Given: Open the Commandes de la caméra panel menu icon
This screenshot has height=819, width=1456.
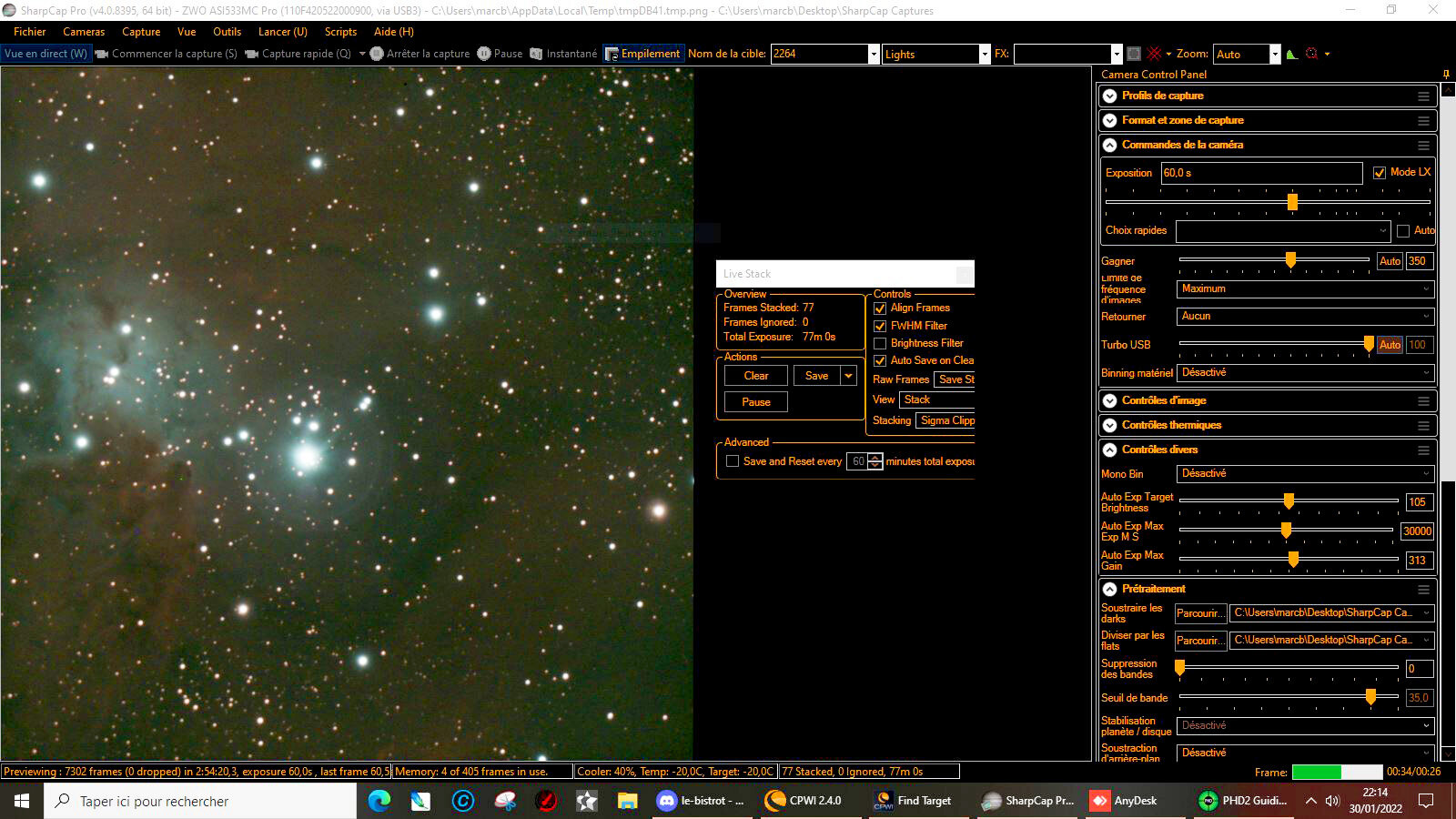Looking at the screenshot, I should point(1423,145).
